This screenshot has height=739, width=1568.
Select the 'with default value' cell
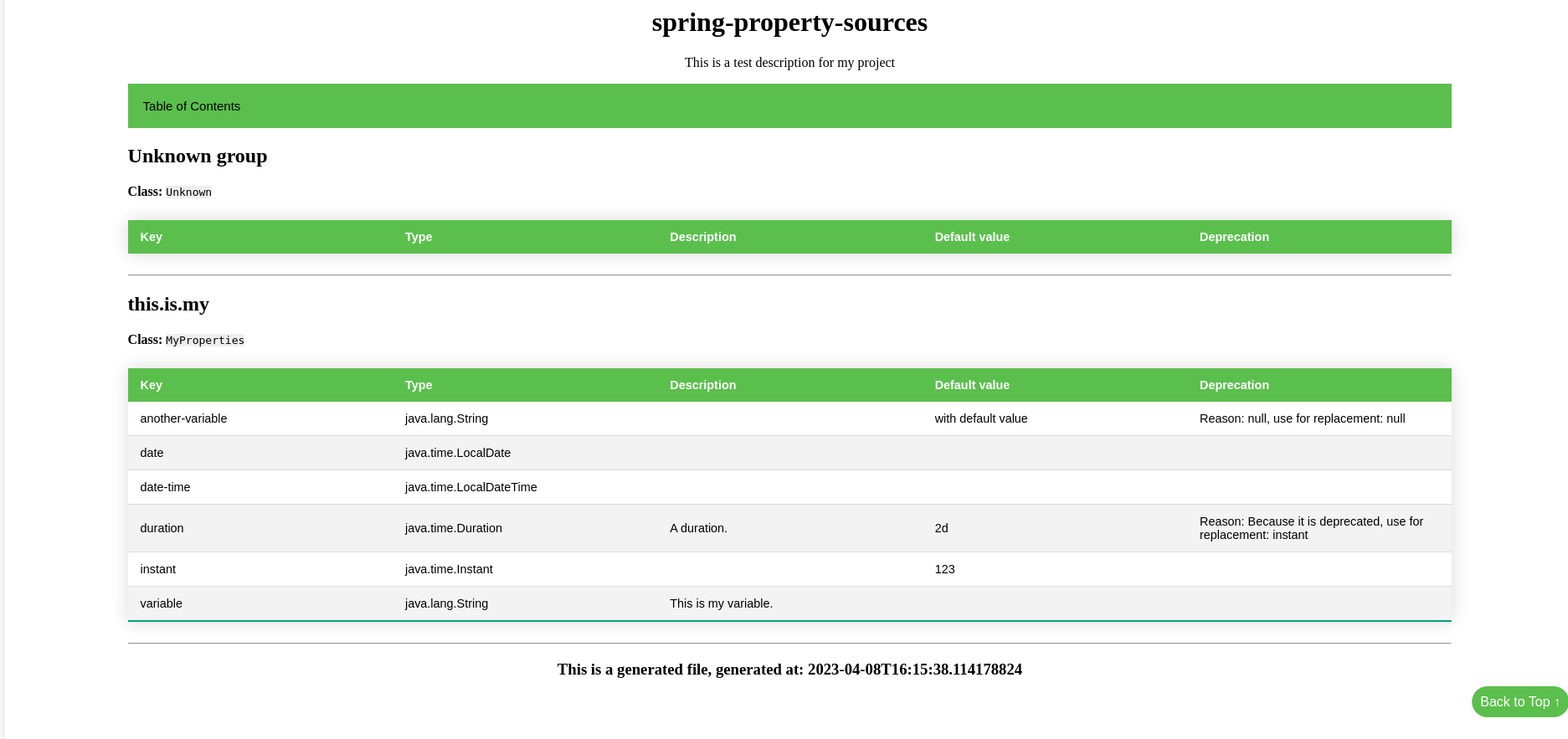[1056, 418]
